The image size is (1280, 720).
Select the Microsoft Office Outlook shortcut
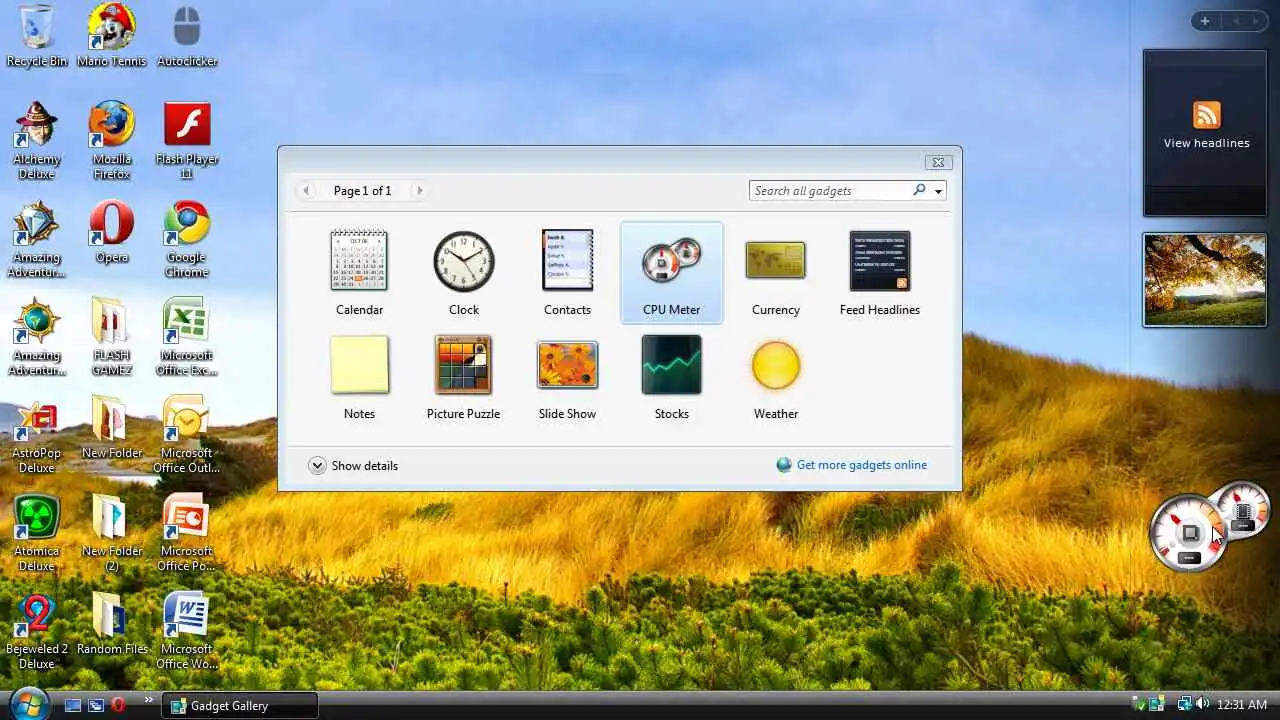[187, 434]
